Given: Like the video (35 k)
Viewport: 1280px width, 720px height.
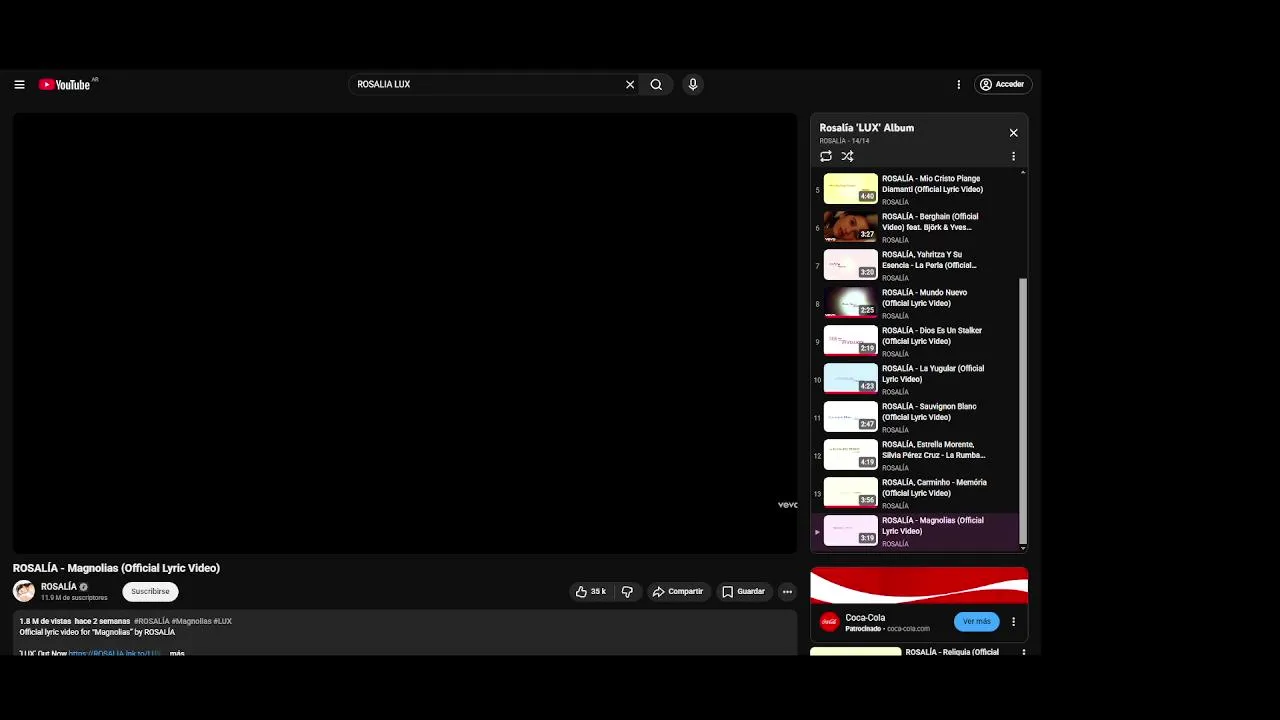Looking at the screenshot, I should click(x=590, y=592).
